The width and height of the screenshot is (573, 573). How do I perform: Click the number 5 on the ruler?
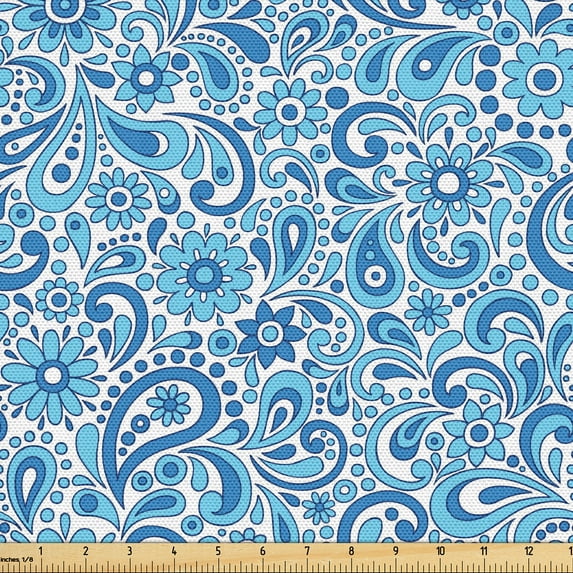click(x=218, y=551)
